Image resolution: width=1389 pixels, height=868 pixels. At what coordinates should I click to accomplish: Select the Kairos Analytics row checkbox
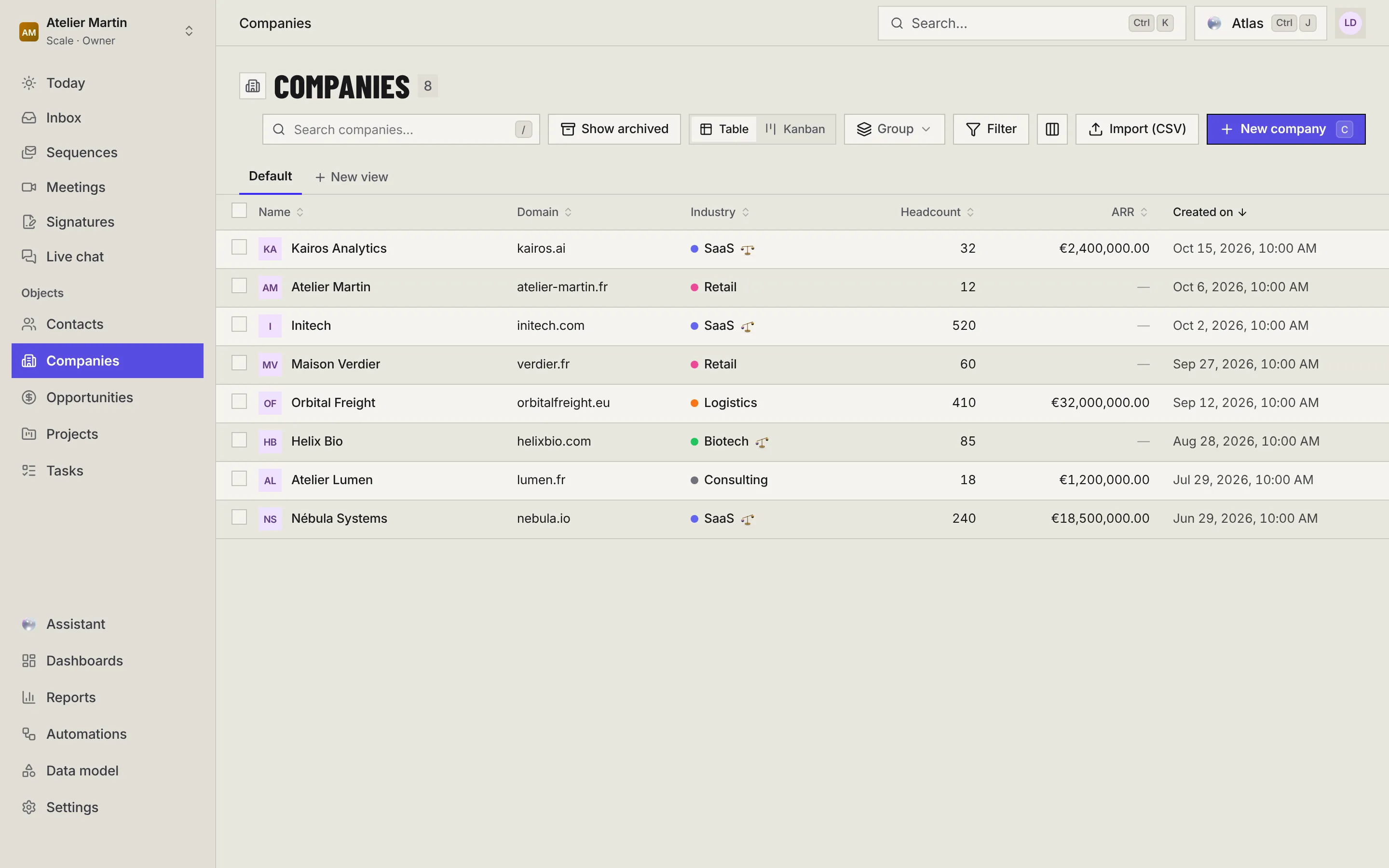point(239,247)
